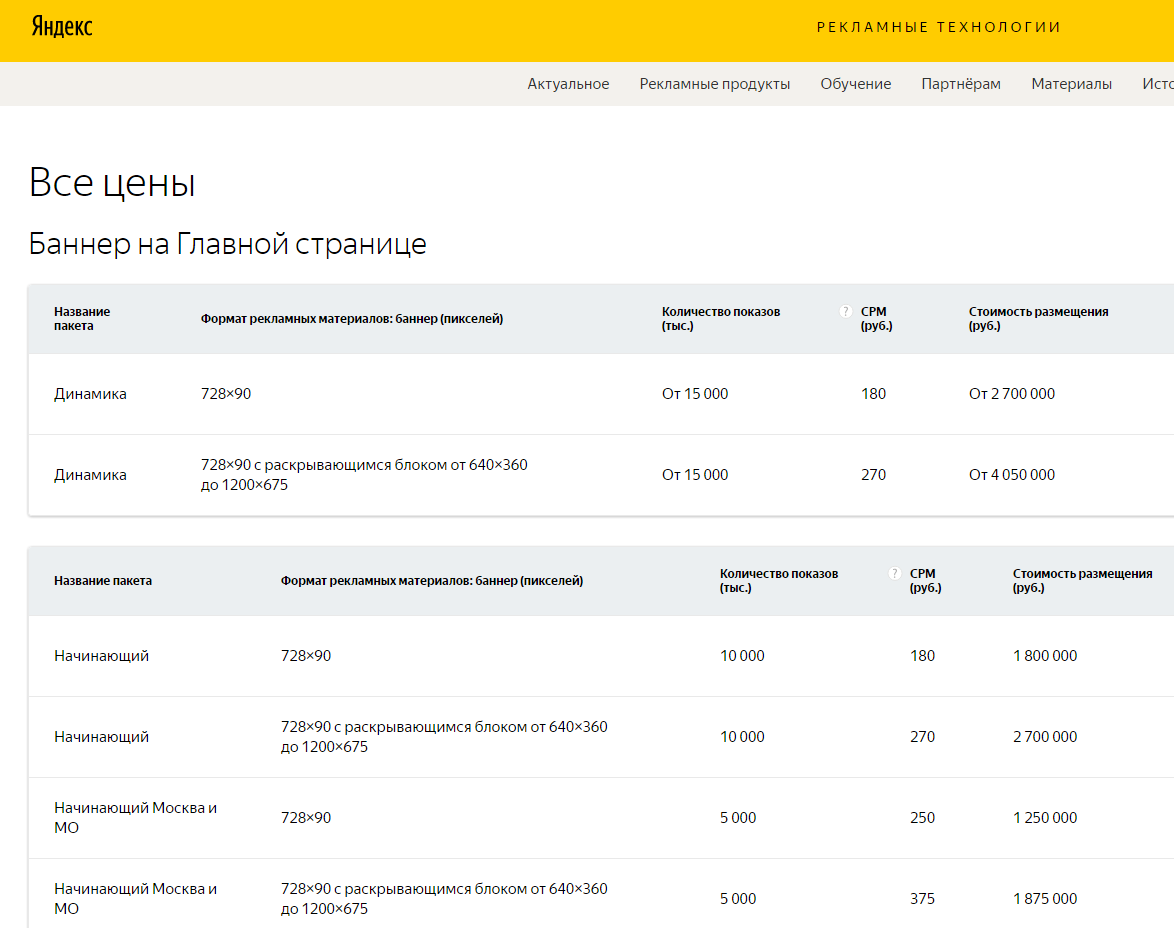Select От 15 000 in the 270 CPM row
1174x928 pixels.
click(695, 475)
